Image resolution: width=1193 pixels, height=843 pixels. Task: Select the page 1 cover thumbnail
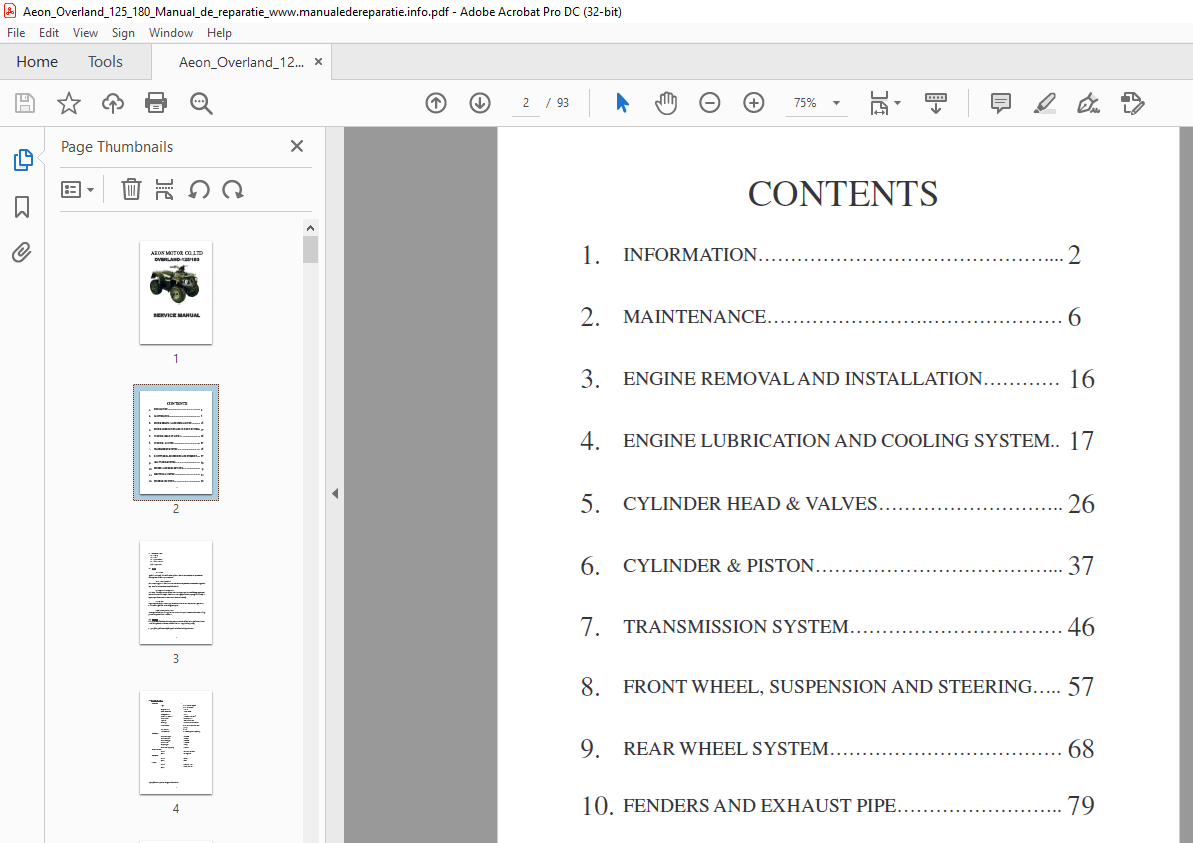click(176, 292)
